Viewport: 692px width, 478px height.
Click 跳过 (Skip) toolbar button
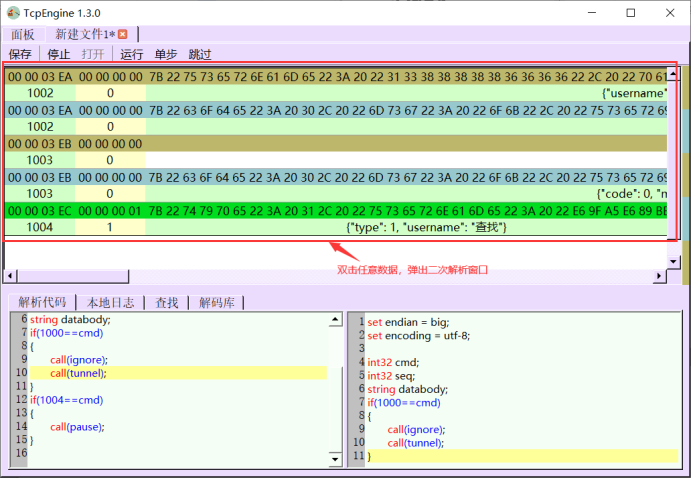pyautogui.click(x=200, y=54)
